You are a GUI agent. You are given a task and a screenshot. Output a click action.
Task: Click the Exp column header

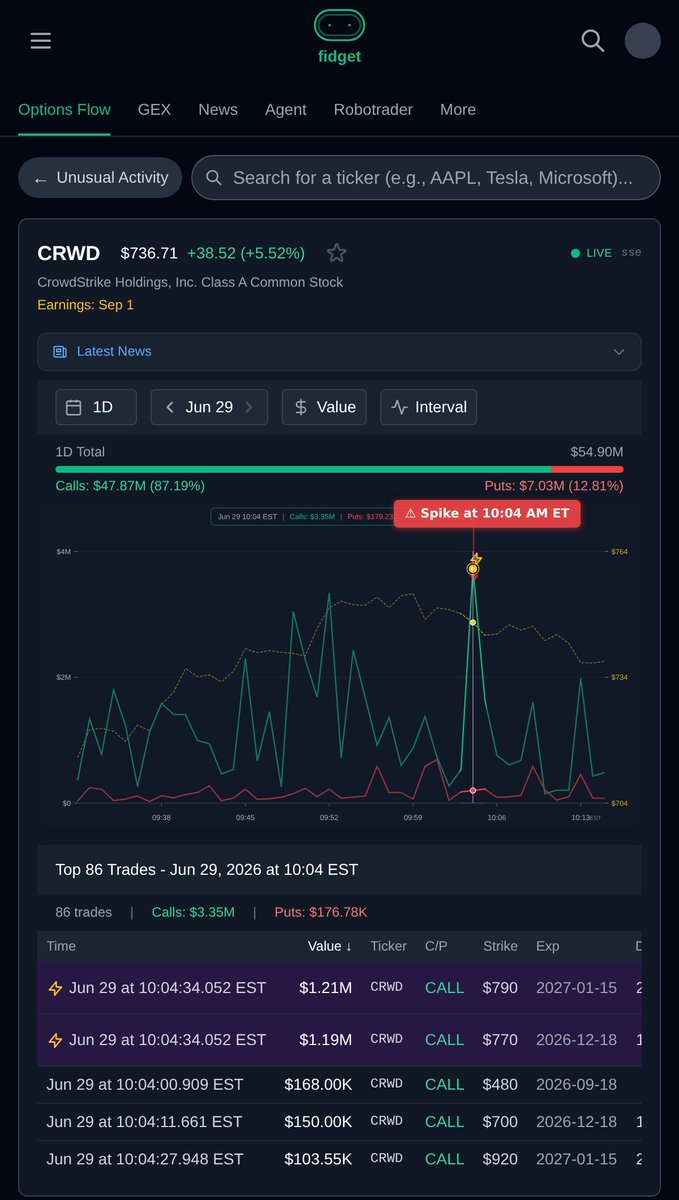[547, 946]
